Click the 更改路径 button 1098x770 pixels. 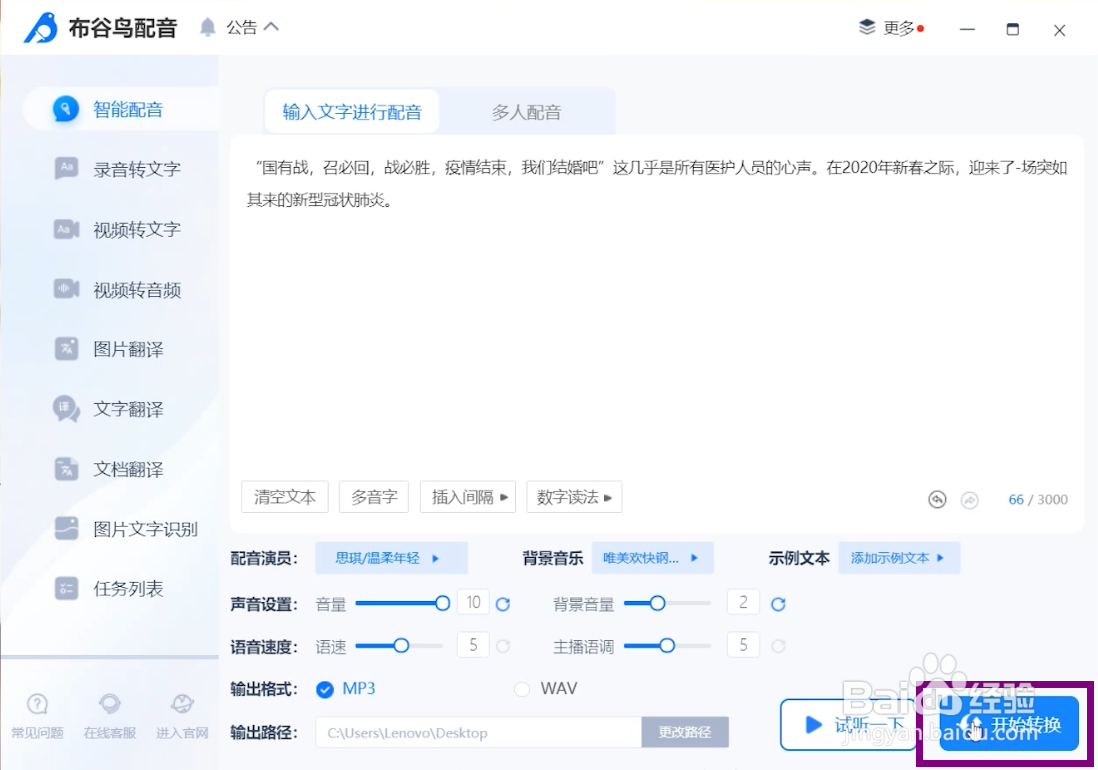point(685,732)
